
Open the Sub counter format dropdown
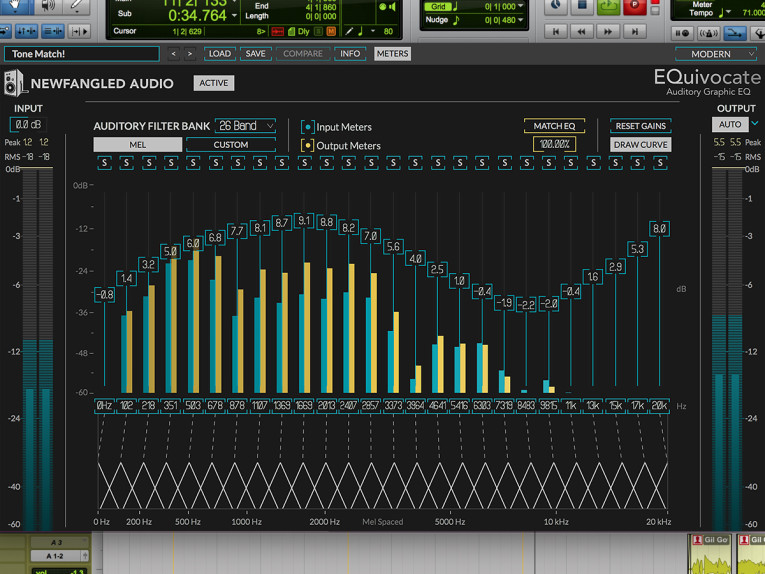tap(235, 16)
